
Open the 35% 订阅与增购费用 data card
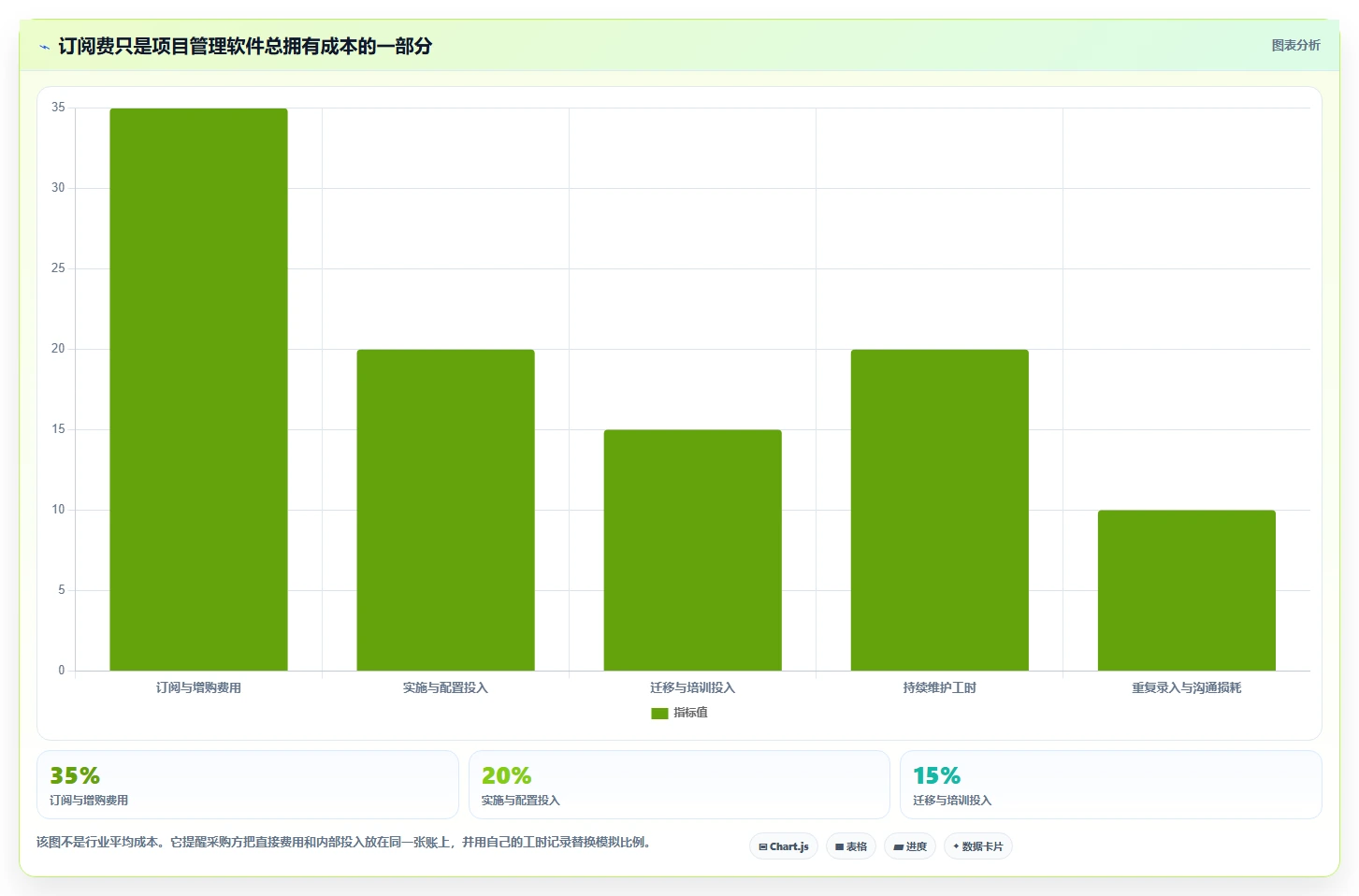(x=248, y=785)
